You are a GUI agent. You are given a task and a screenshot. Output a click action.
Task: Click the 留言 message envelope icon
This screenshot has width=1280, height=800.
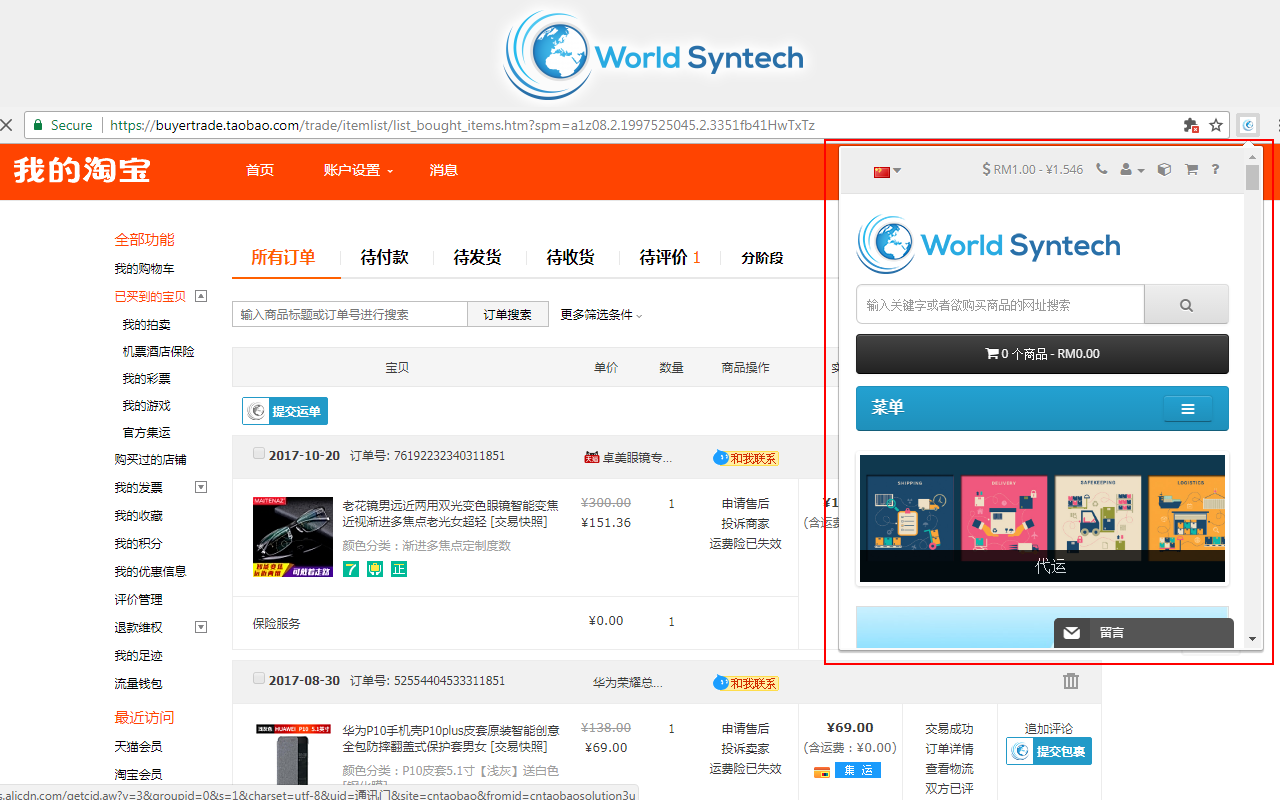tap(1072, 633)
